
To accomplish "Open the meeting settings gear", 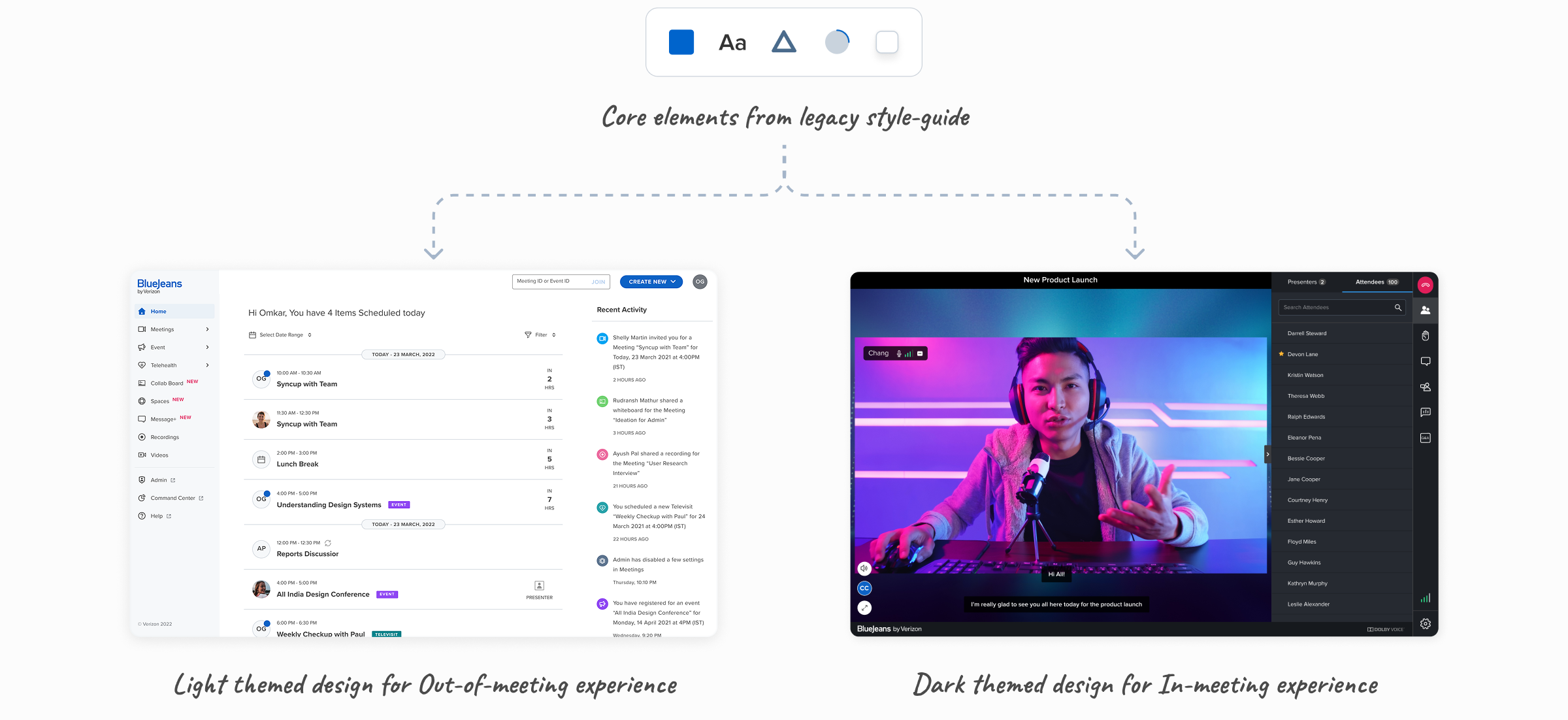I will 1425,624.
